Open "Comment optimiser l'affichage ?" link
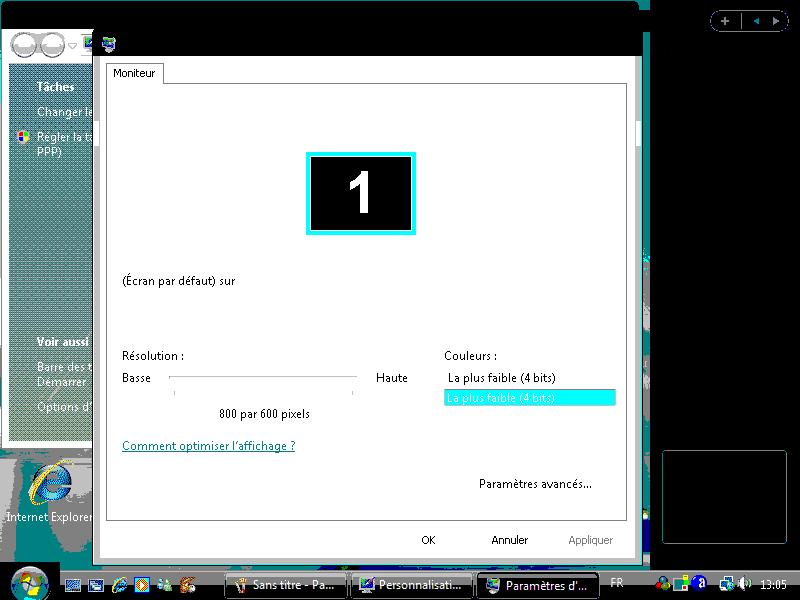800x600 pixels. pyautogui.click(x=208, y=446)
